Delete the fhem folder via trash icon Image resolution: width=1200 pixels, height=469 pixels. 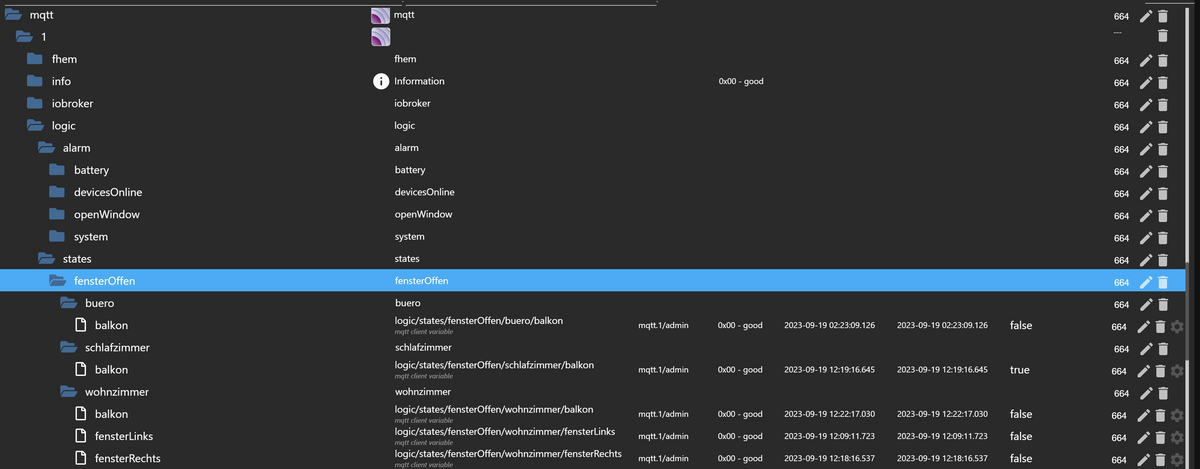(1162, 60)
